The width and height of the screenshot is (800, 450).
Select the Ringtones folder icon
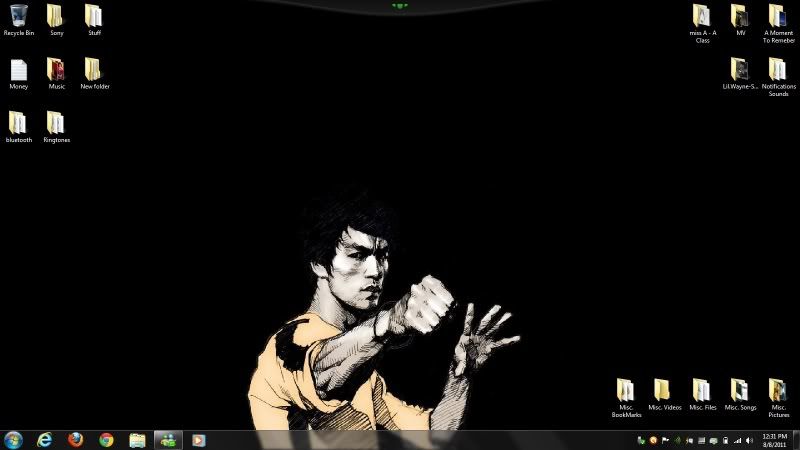(56, 127)
